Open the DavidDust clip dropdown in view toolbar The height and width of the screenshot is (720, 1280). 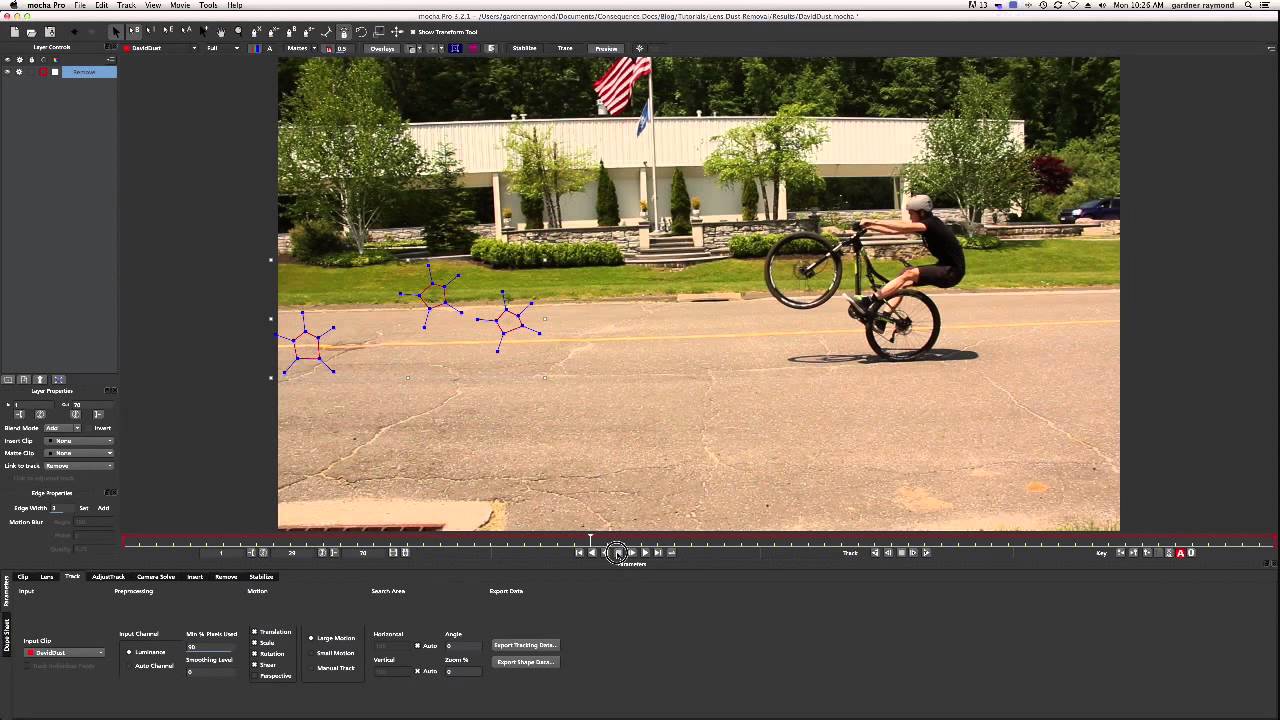coord(160,48)
